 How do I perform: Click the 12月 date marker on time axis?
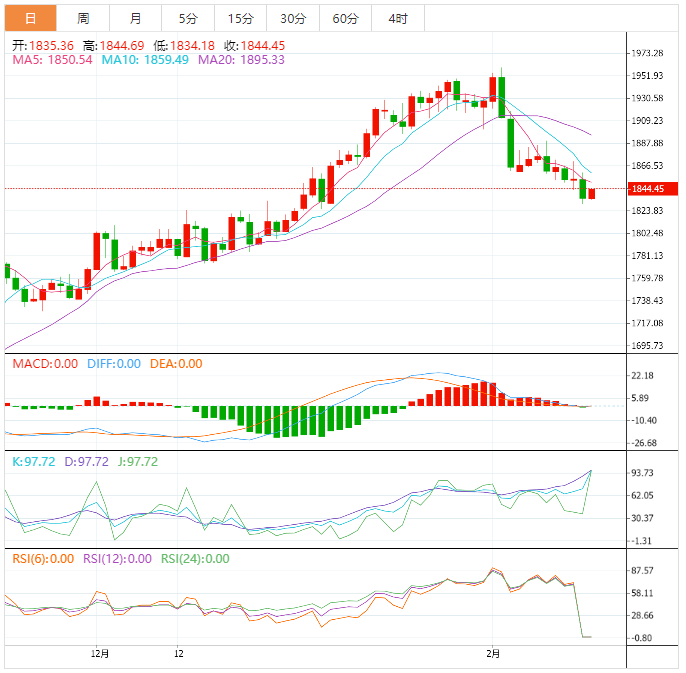point(99,653)
